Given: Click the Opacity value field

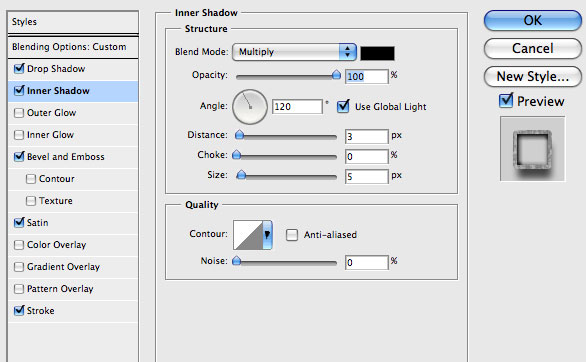Looking at the screenshot, I should click(367, 77).
